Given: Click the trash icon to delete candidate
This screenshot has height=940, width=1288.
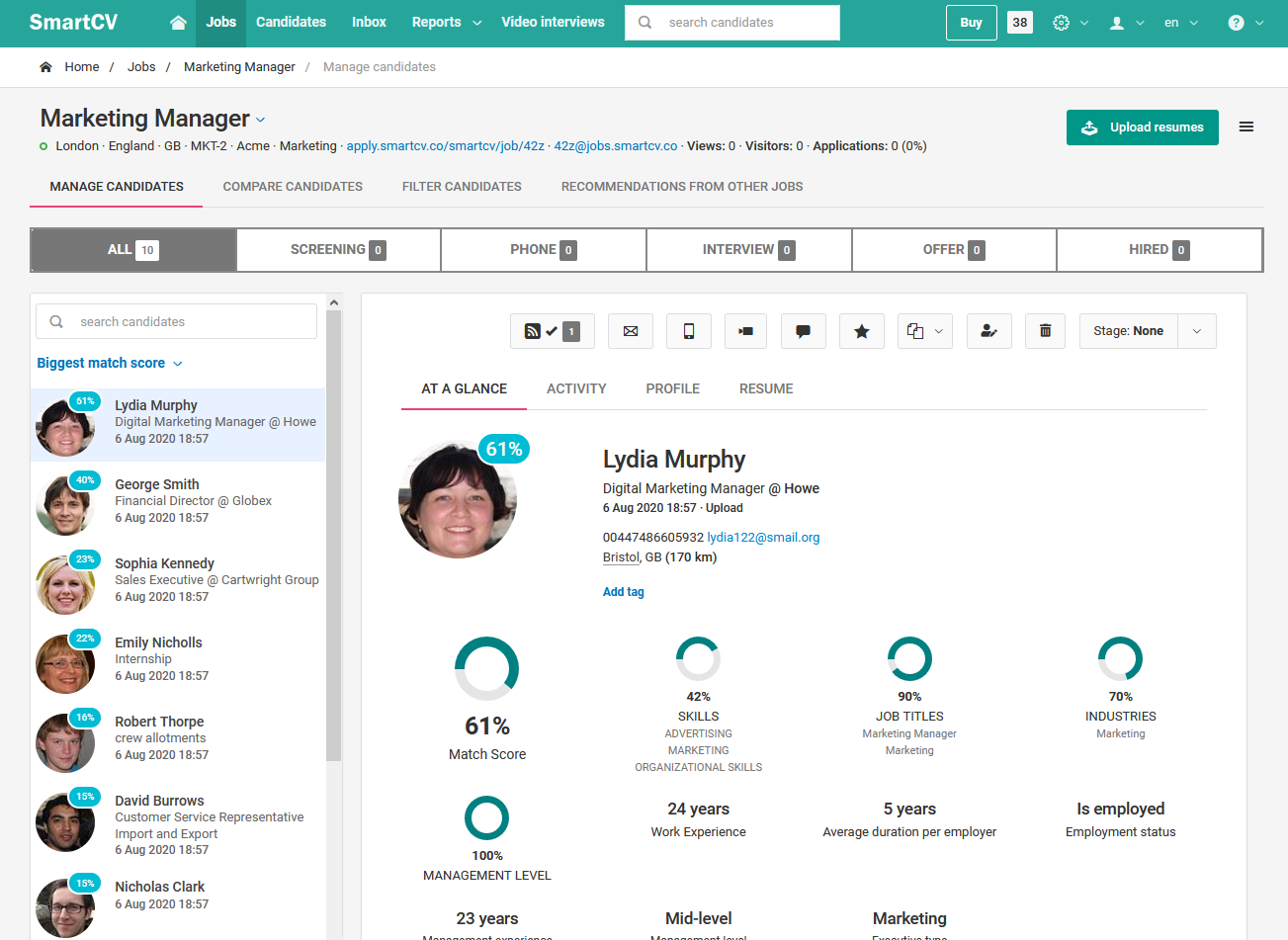Looking at the screenshot, I should 1045,331.
